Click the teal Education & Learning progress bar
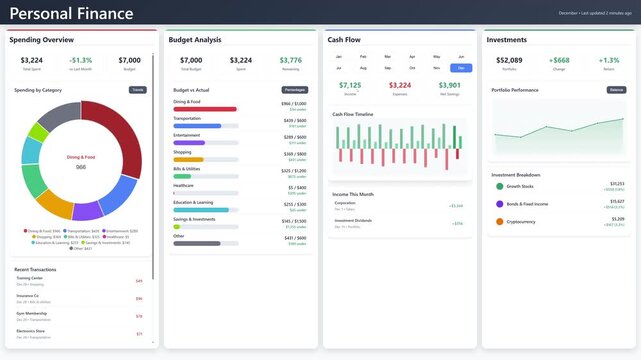Screen dimensions: 641x360 [x=206, y=210]
